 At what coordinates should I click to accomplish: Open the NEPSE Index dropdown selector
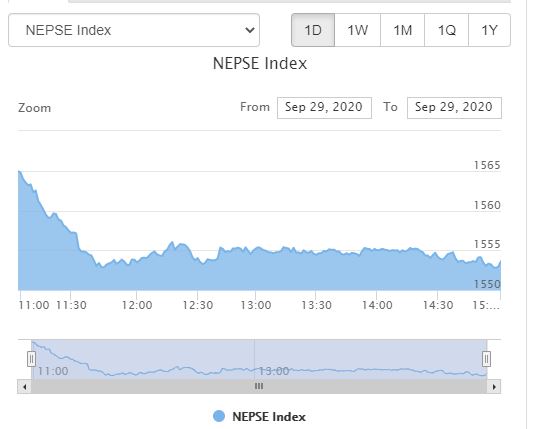(134, 30)
